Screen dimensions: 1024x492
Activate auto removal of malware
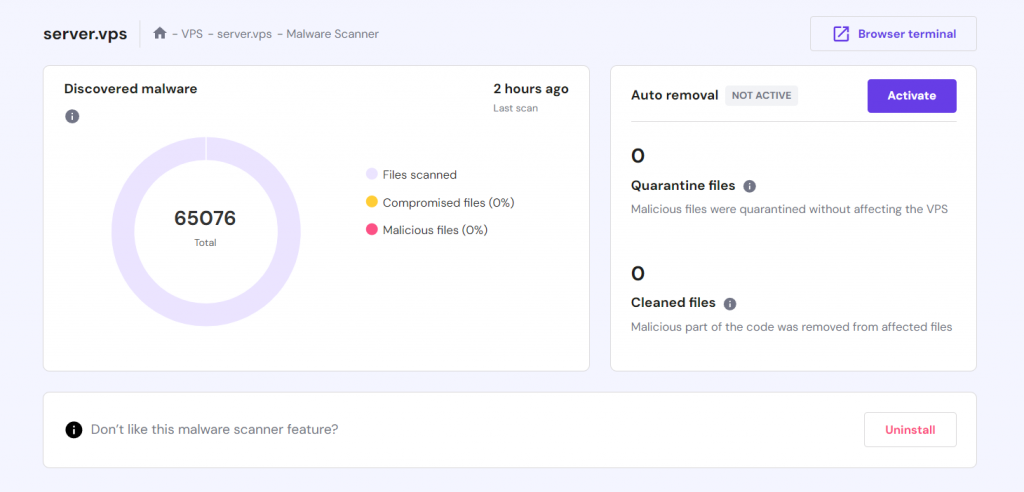click(911, 96)
